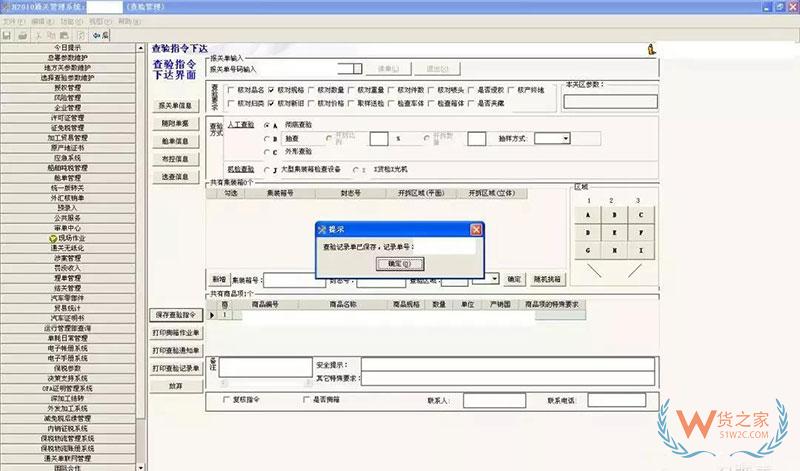Screen dimensions: 800x471
Task: Open the 文件 menu
Action: pyautogui.click(x=13, y=21)
